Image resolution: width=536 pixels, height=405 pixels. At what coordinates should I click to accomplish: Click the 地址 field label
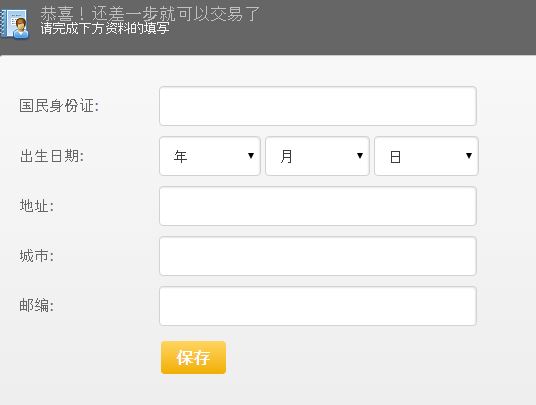click(x=37, y=206)
